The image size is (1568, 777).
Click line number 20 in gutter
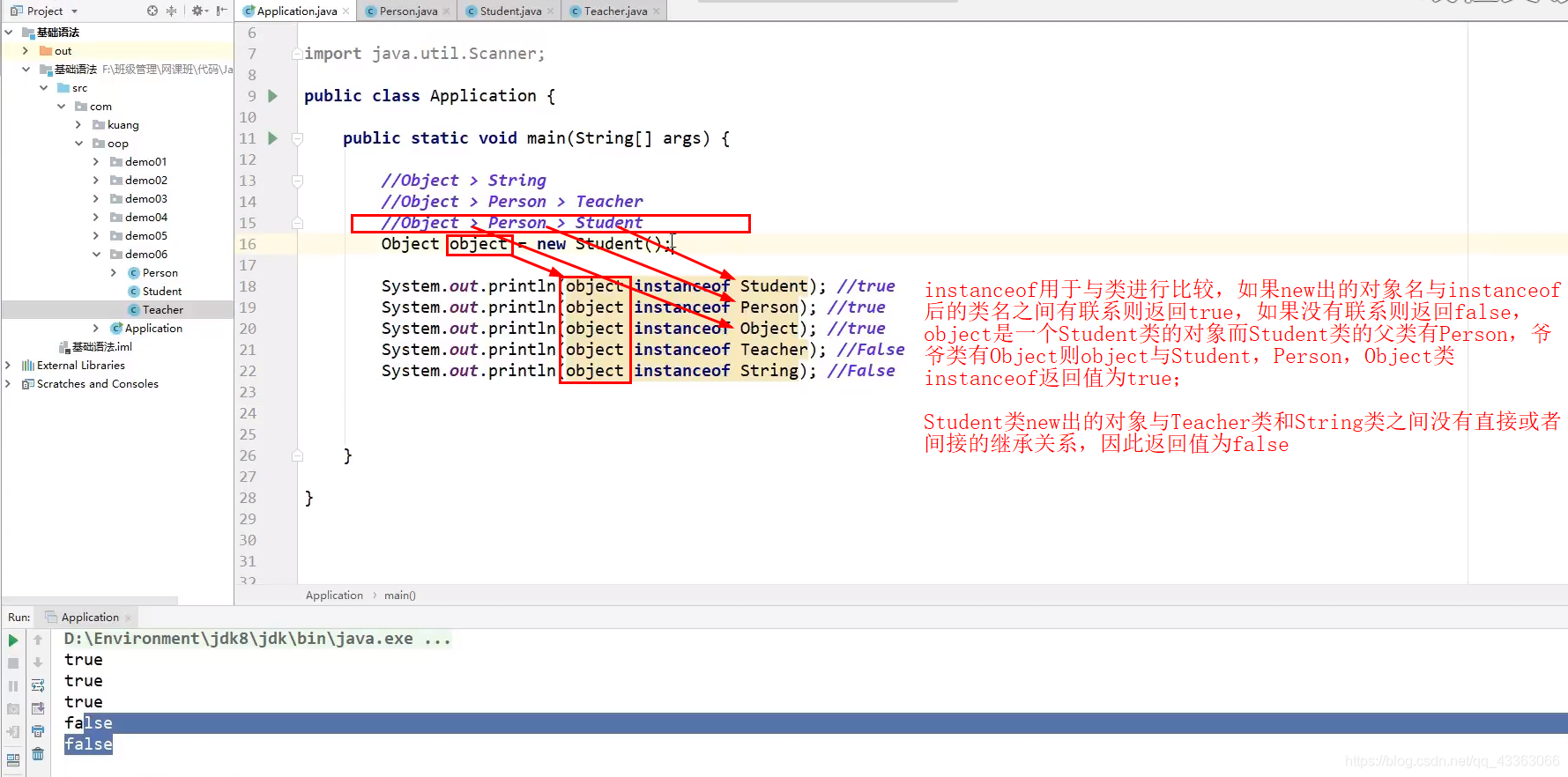pos(248,329)
